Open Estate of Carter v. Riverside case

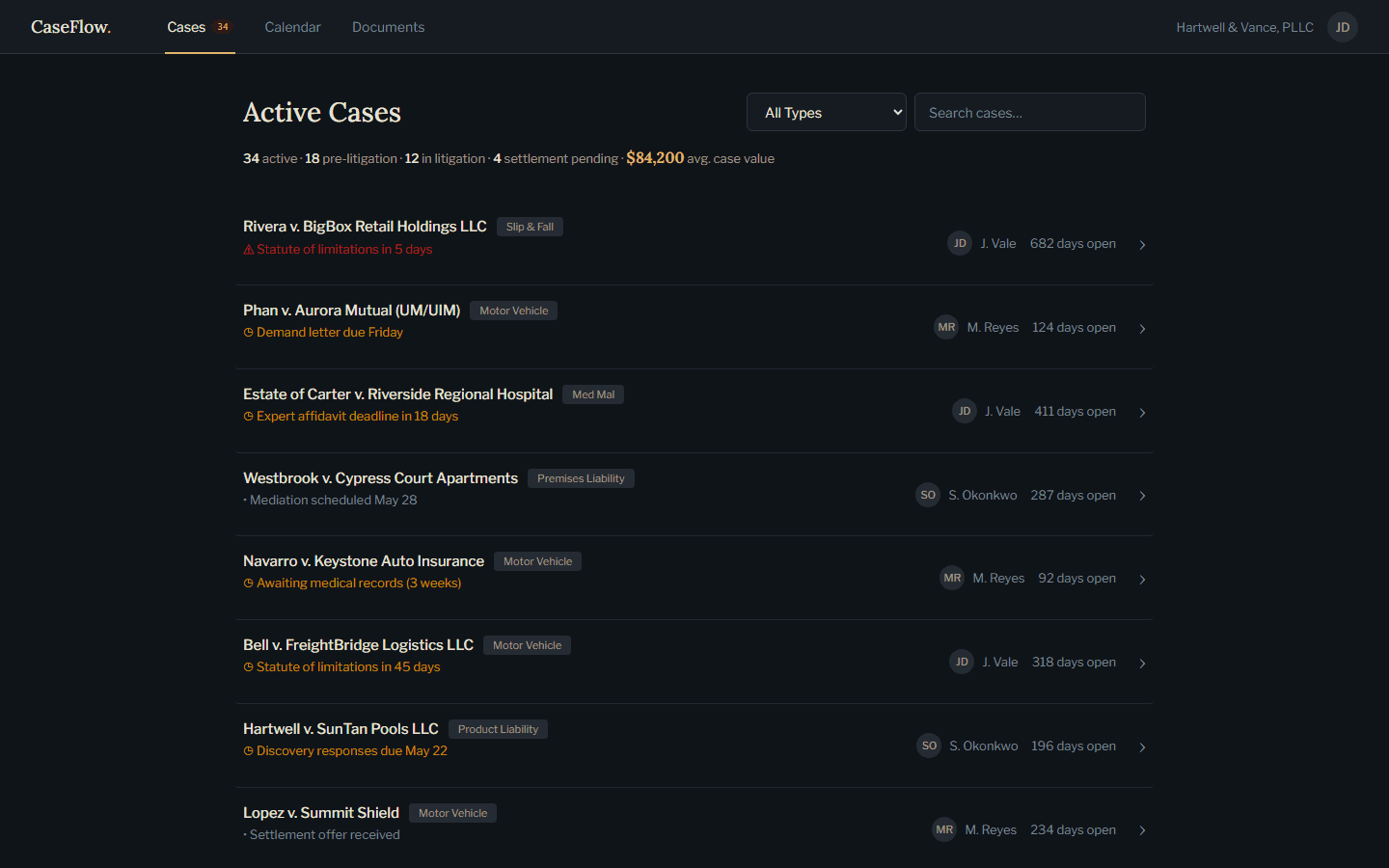(x=694, y=411)
